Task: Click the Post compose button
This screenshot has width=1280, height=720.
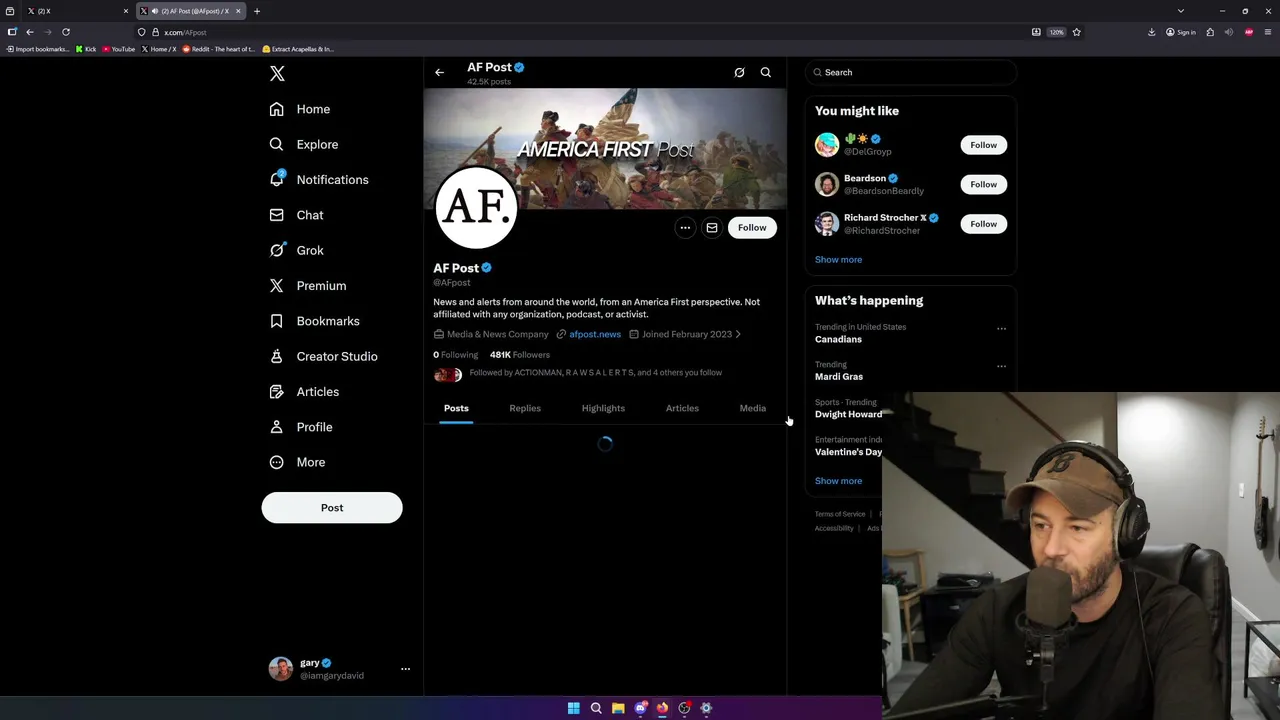Action: point(332,508)
